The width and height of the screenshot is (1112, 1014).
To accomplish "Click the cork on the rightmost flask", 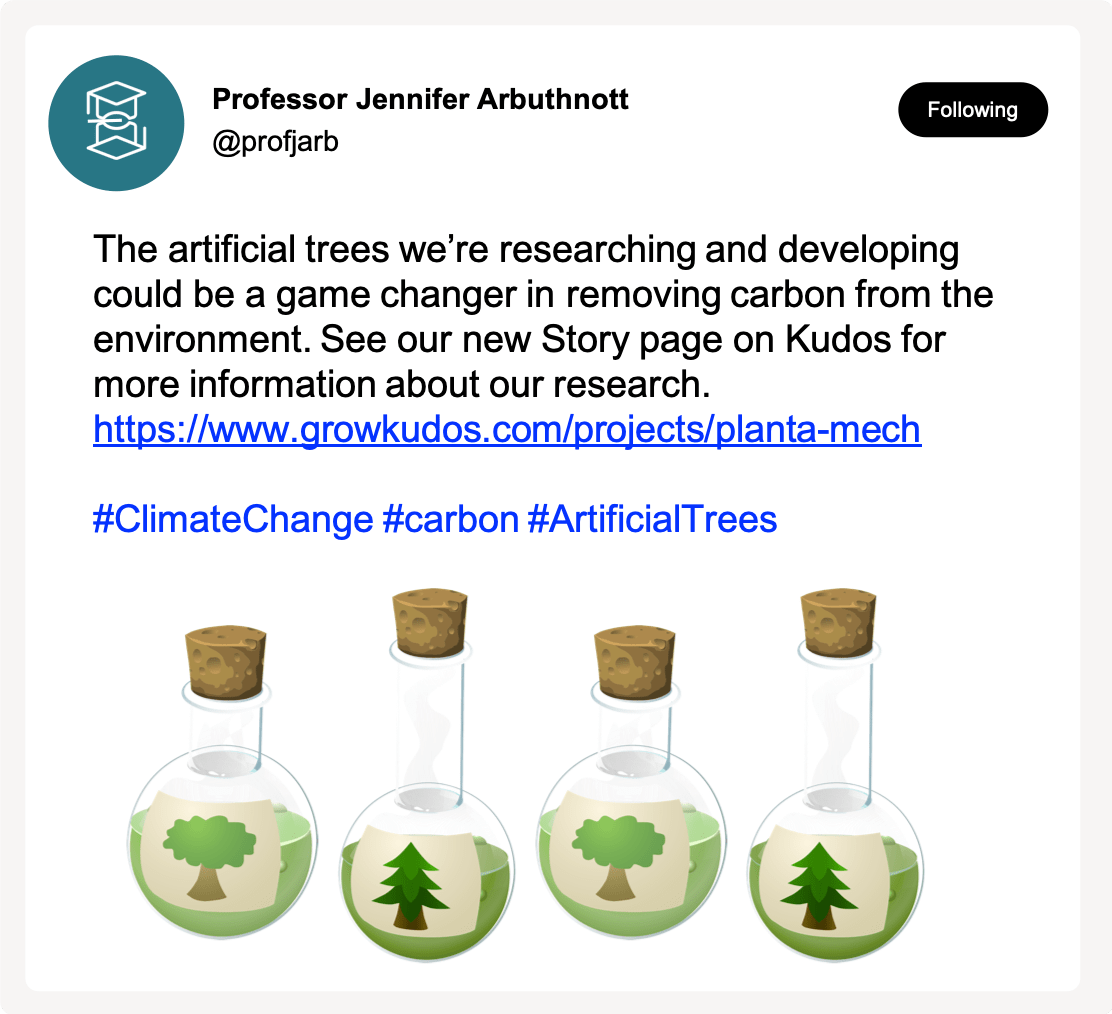I will coord(838,622).
